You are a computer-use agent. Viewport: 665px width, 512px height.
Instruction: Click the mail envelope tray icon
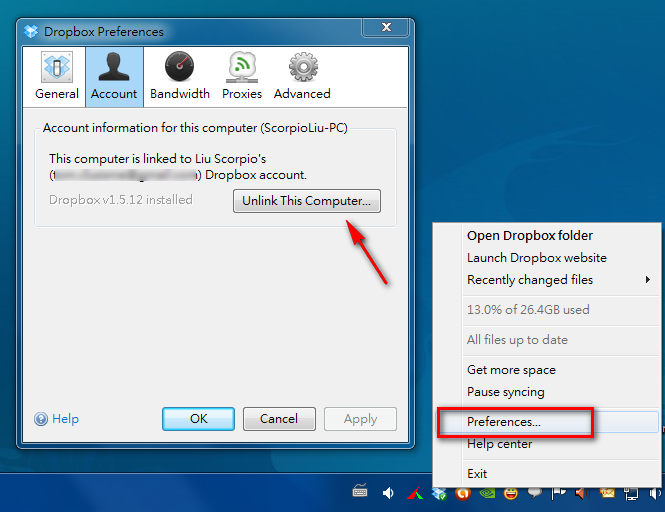click(607, 493)
